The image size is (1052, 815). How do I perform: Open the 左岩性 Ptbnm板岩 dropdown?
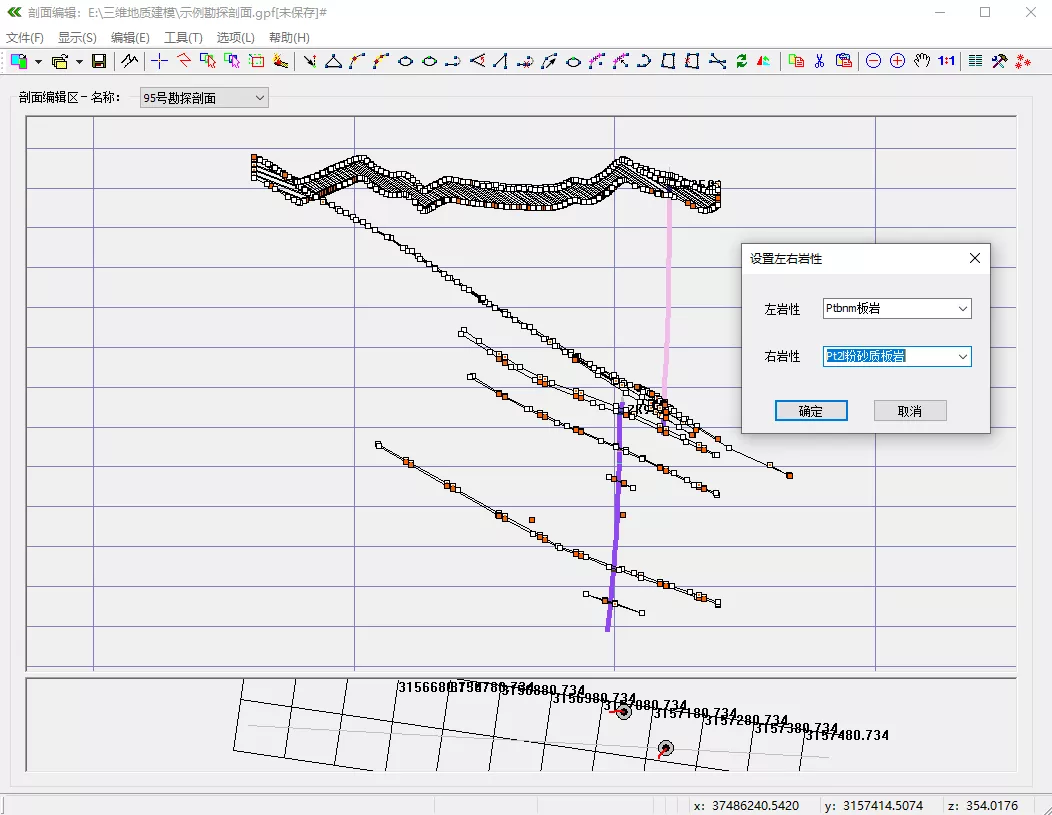pos(897,309)
